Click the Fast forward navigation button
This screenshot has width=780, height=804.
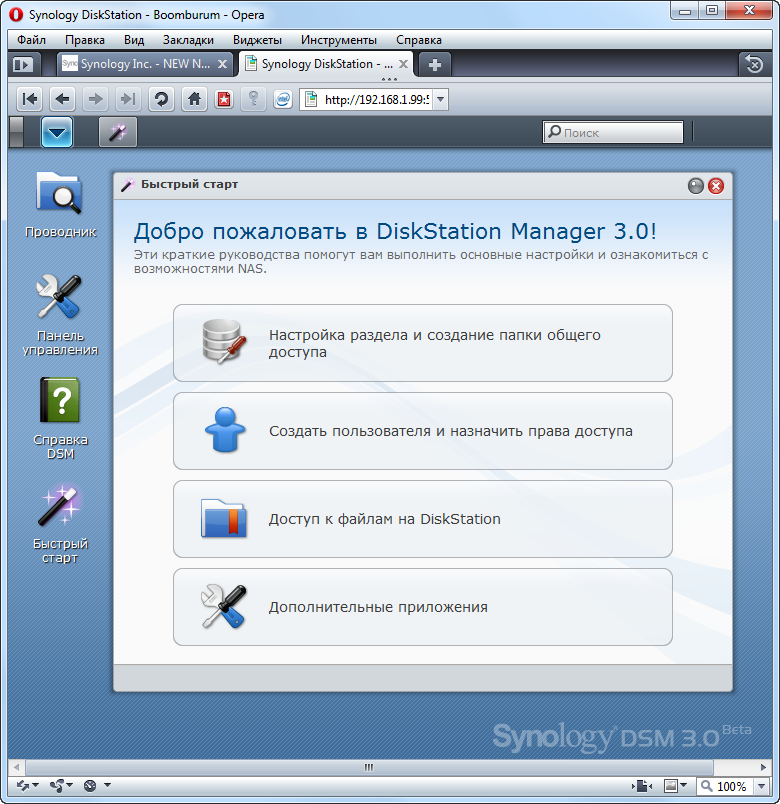coord(128,99)
